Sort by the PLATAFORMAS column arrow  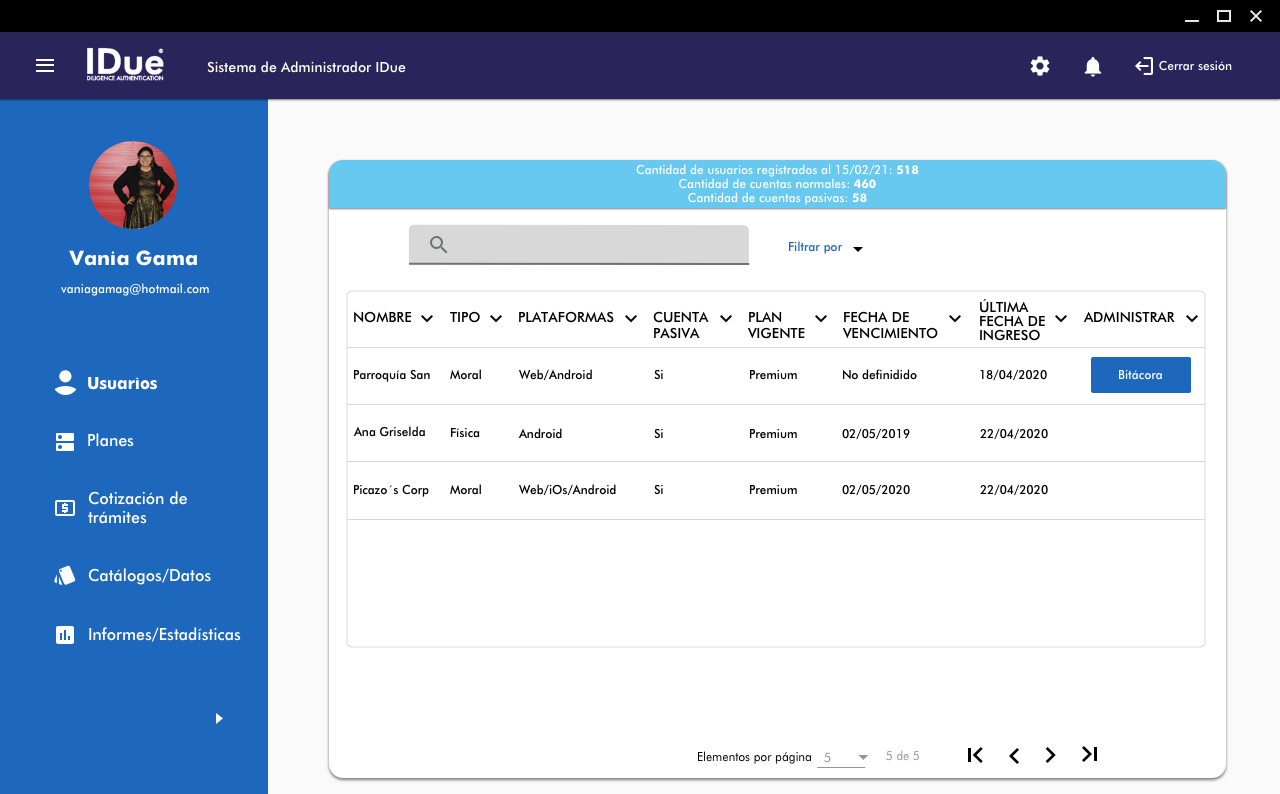click(631, 319)
